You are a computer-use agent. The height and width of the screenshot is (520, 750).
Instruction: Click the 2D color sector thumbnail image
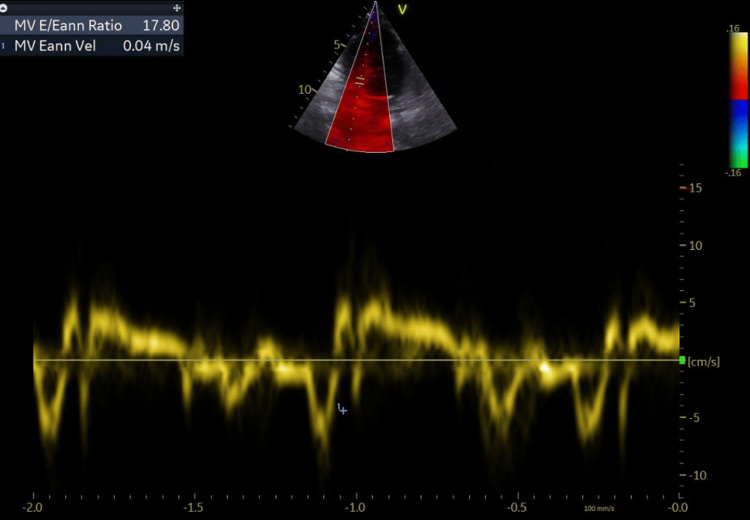pyautogui.click(x=375, y=79)
